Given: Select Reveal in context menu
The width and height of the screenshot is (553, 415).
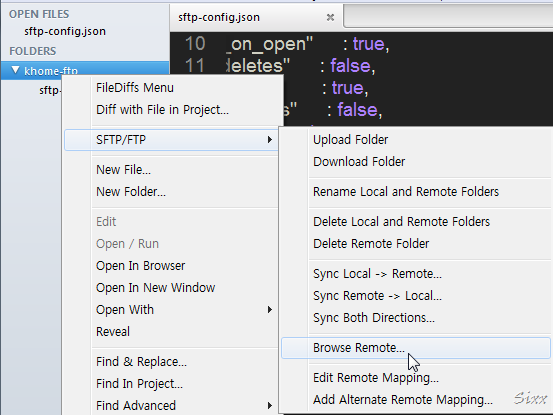Looking at the screenshot, I should pos(113,331).
